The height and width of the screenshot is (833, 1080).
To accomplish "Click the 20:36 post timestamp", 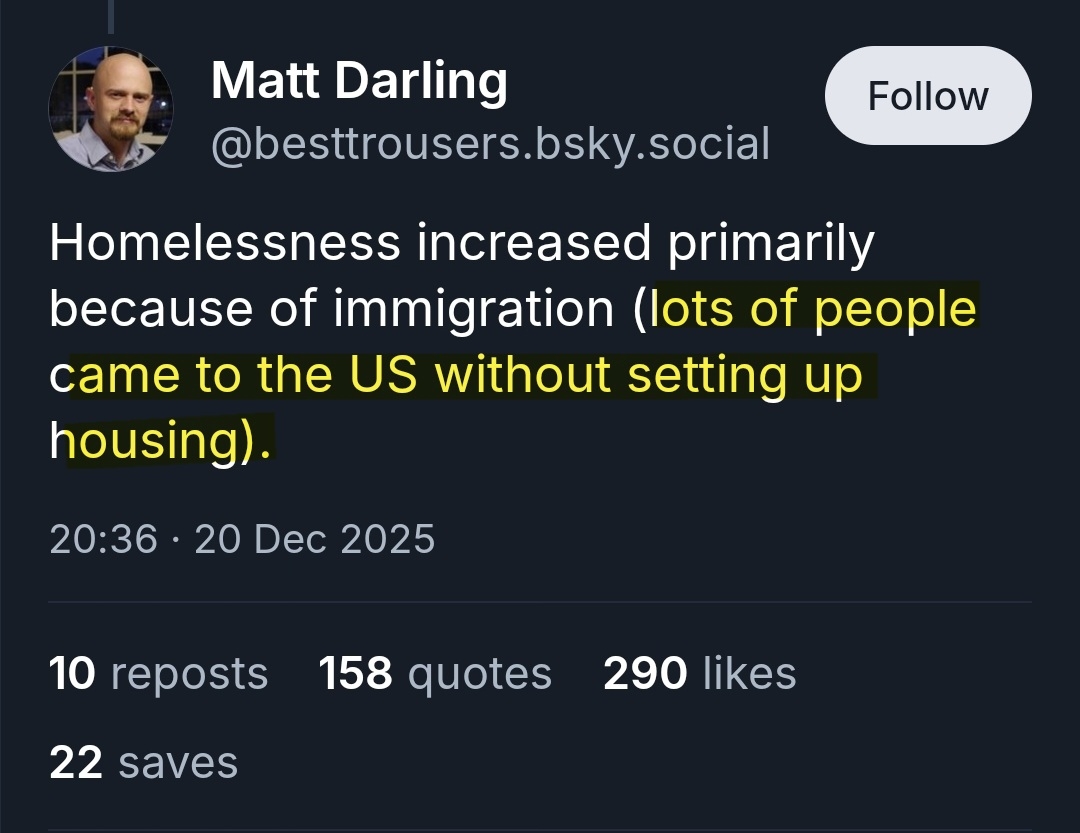I will [103, 539].
